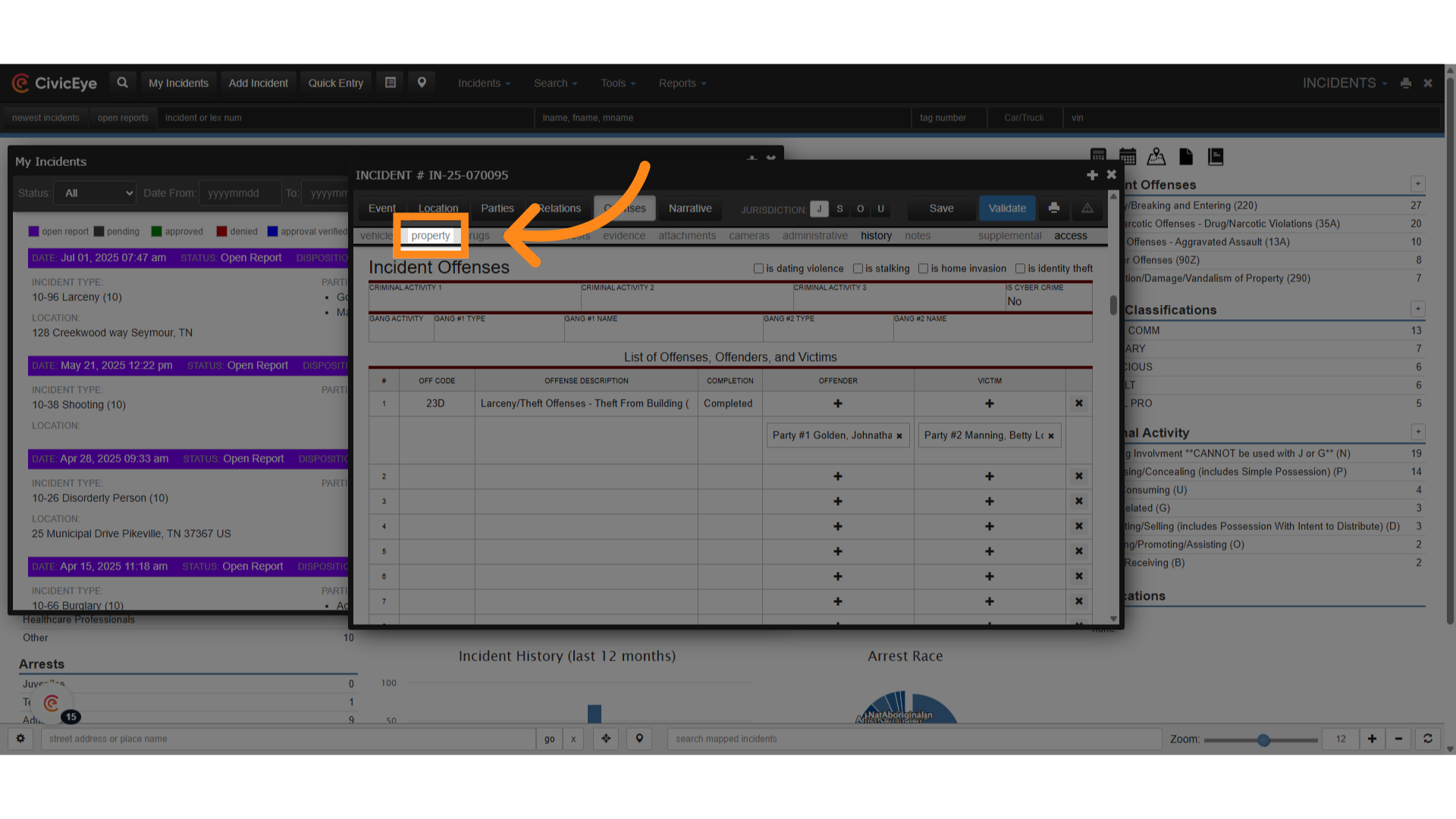This screenshot has height=819, width=1456.
Task: Open the book icon above dashboard offenses
Action: coord(1216,156)
